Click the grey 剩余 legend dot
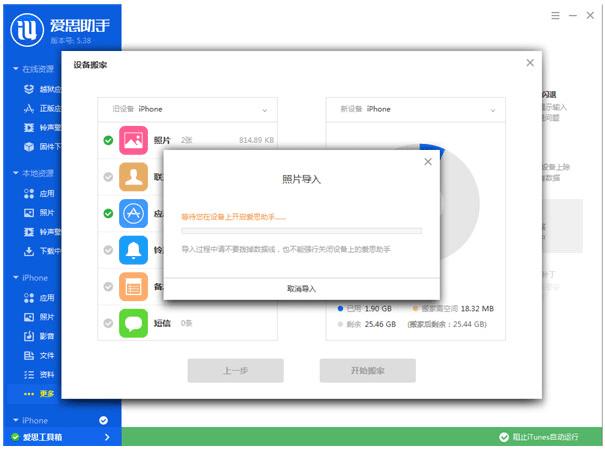 [340, 324]
